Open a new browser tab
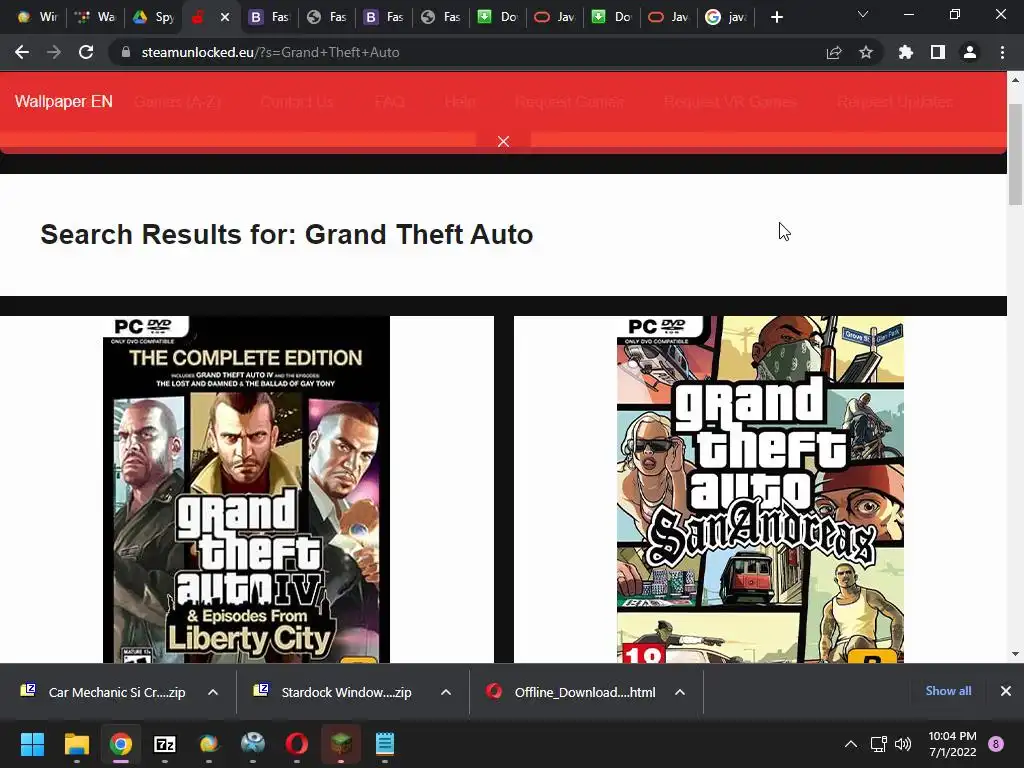1024x768 pixels. coord(776,18)
